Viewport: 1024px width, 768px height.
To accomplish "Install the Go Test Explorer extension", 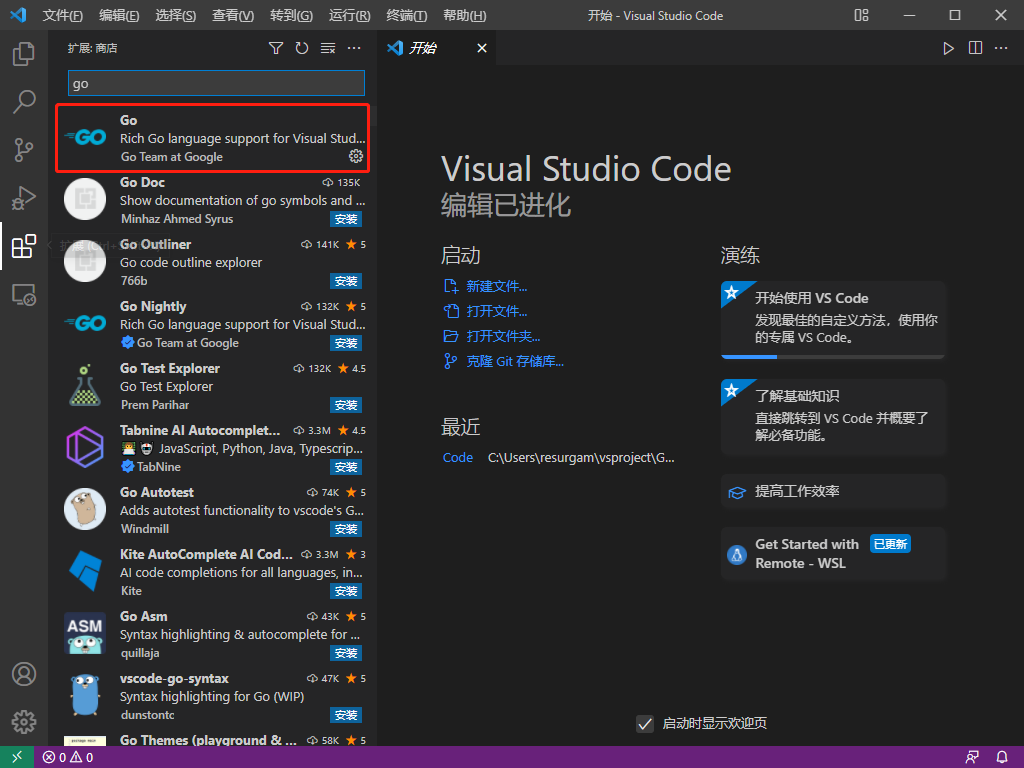I will (346, 406).
